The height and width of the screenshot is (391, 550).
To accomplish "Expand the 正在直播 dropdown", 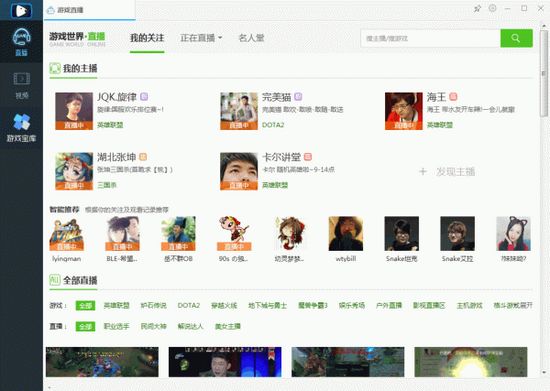I will coord(201,38).
